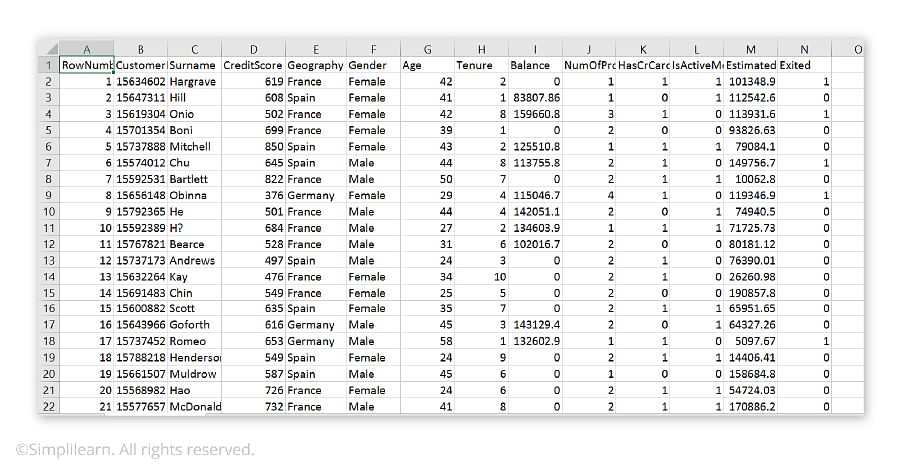The height and width of the screenshot is (470, 900).
Task: Select the column M header
Action: coord(751,49)
